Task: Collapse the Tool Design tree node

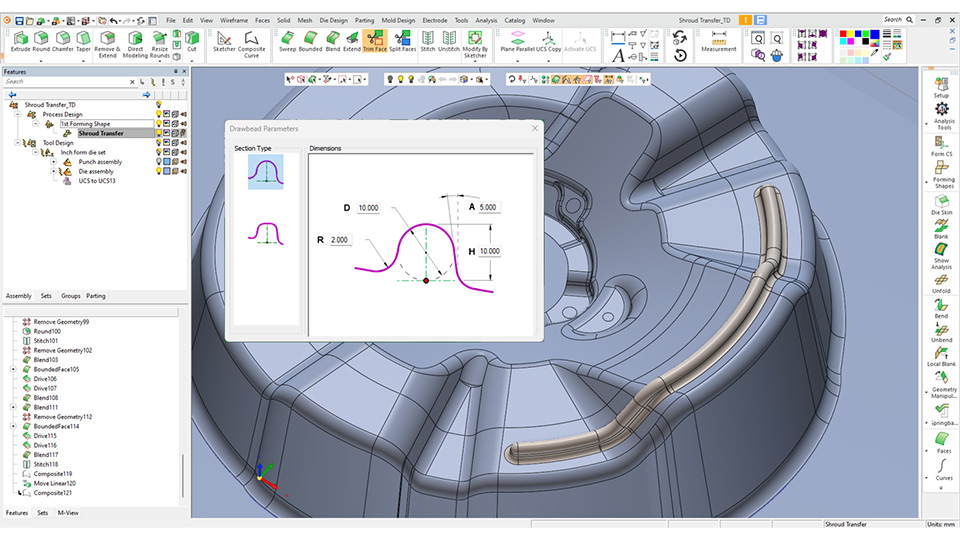Action: point(17,143)
